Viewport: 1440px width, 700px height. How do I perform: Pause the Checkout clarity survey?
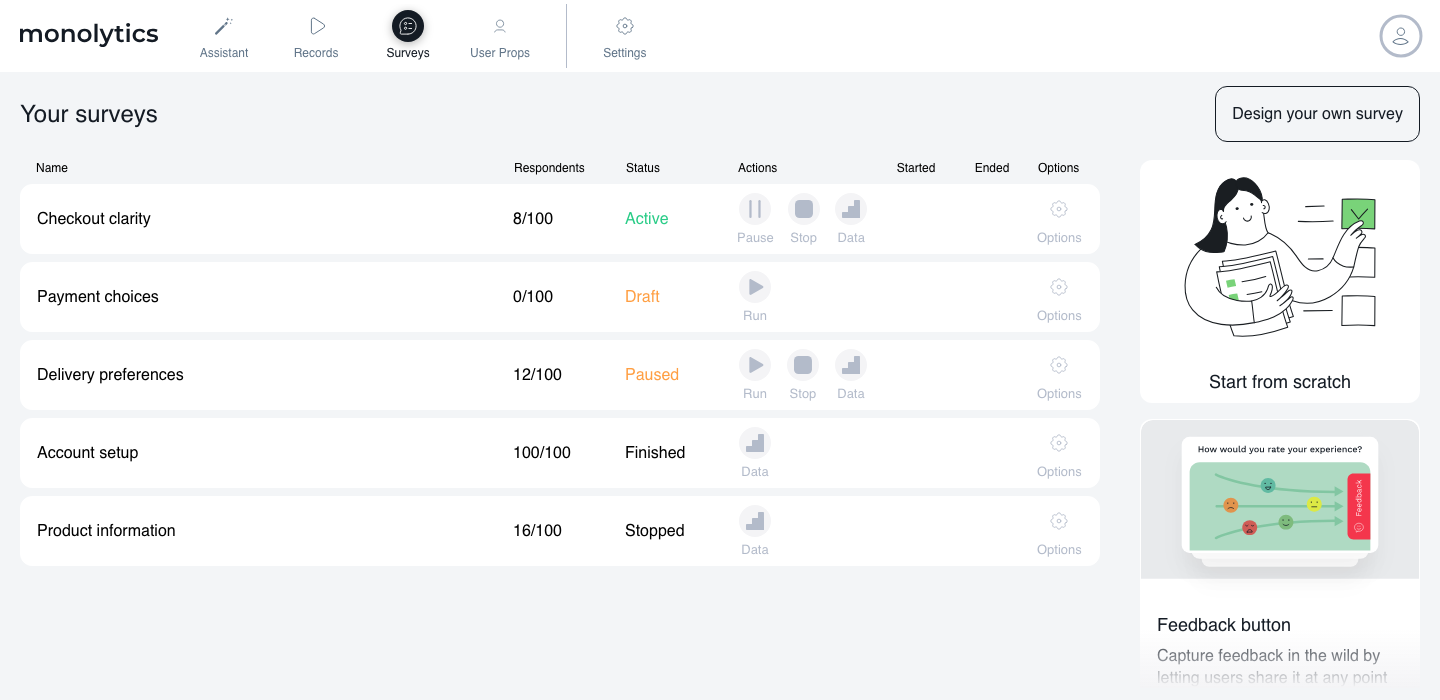coord(755,209)
